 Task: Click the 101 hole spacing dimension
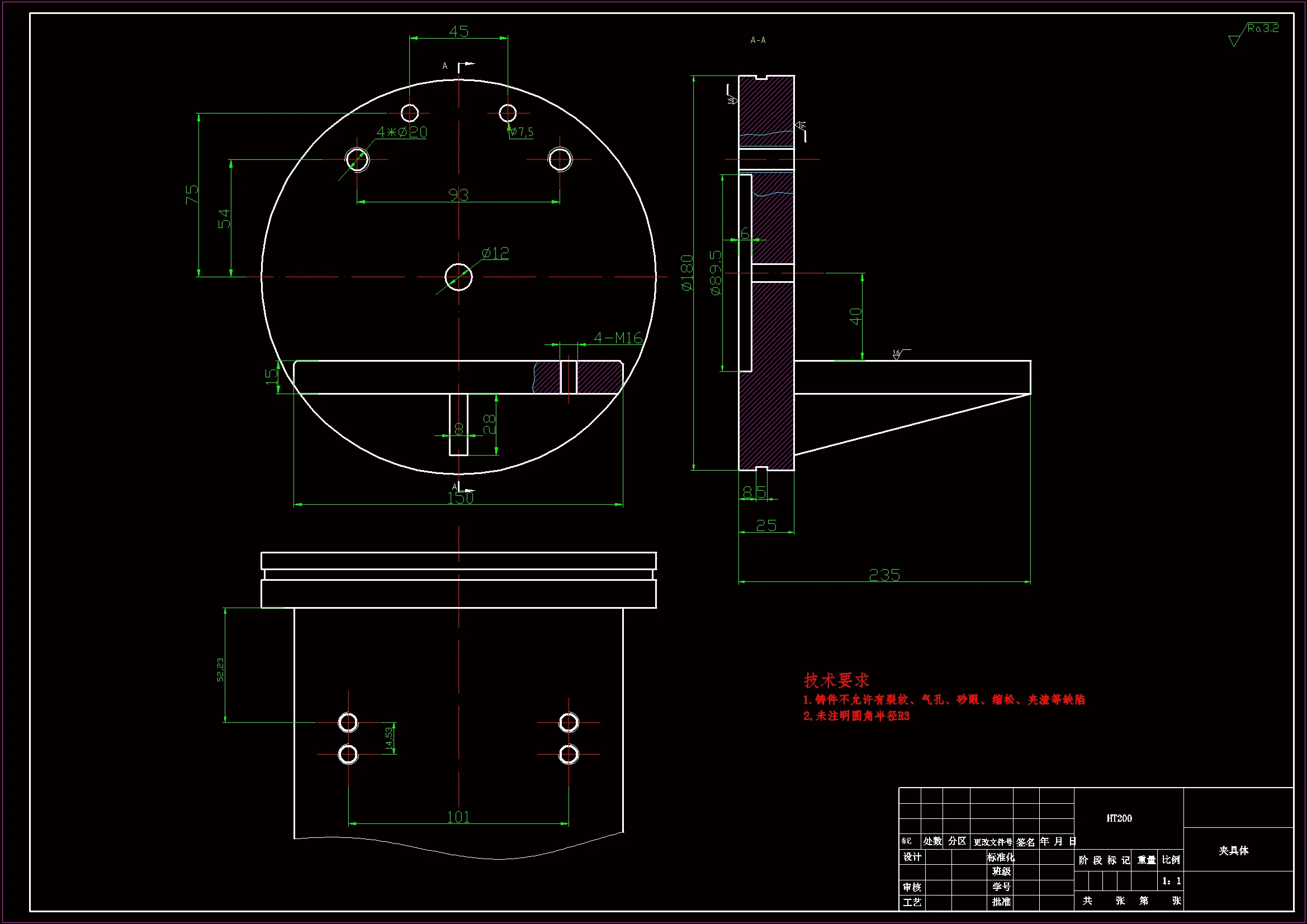458,818
